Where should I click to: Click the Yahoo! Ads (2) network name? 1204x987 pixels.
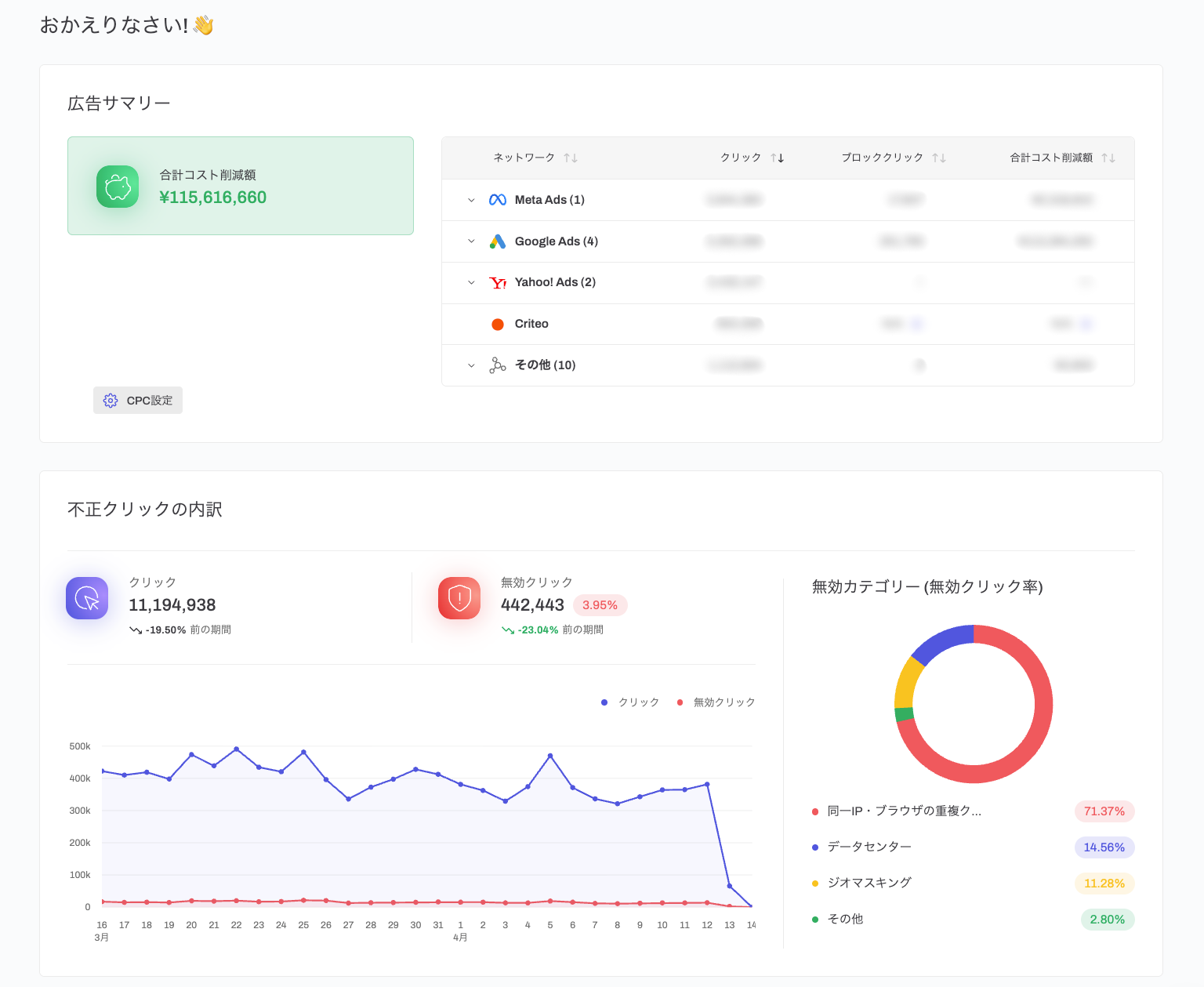click(555, 282)
